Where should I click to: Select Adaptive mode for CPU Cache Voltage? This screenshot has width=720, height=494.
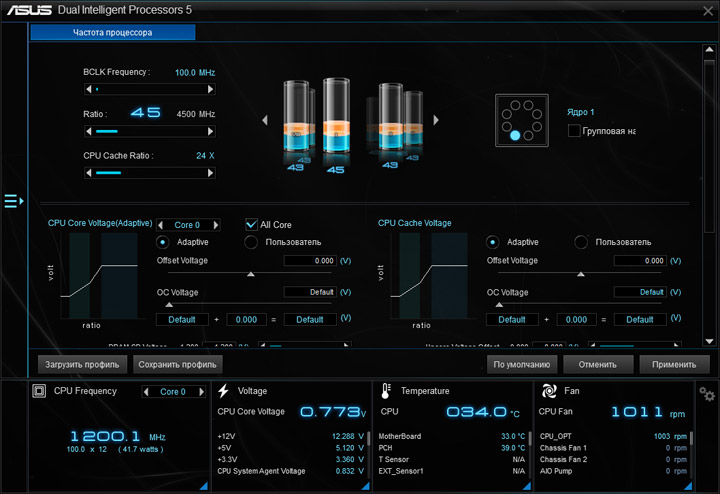pyautogui.click(x=492, y=242)
